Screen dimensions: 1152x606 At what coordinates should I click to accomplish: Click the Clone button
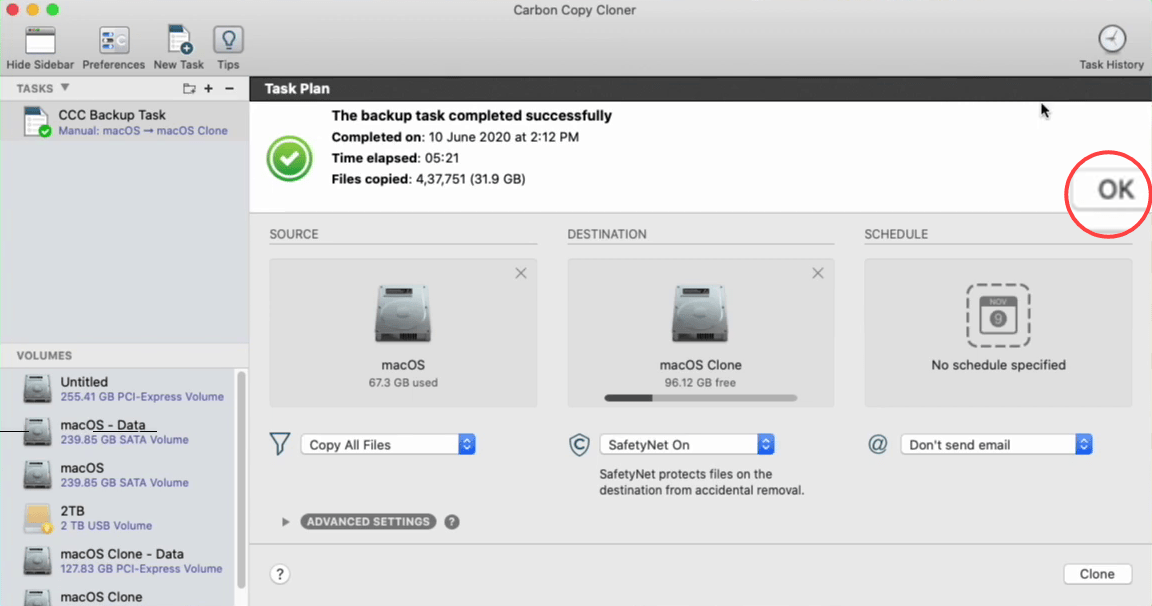1097,574
